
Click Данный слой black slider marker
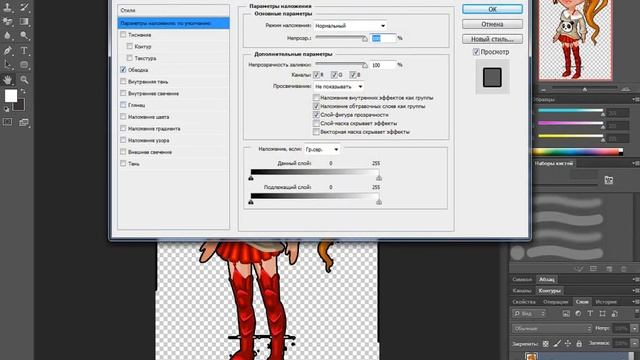251,178
